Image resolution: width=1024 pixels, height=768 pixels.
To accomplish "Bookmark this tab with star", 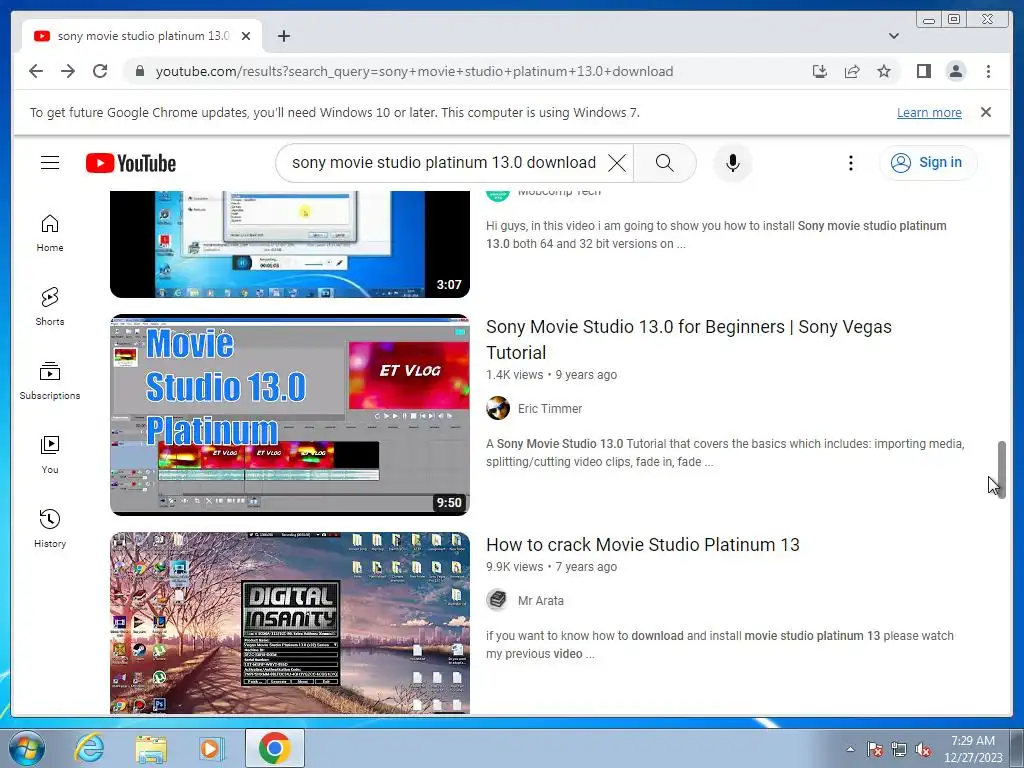I will click(884, 71).
